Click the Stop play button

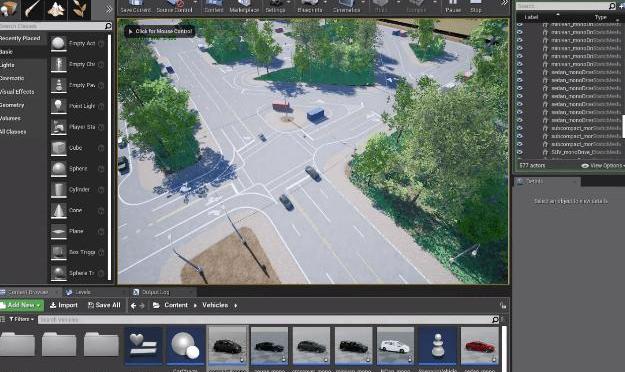pyautogui.click(x=476, y=7)
